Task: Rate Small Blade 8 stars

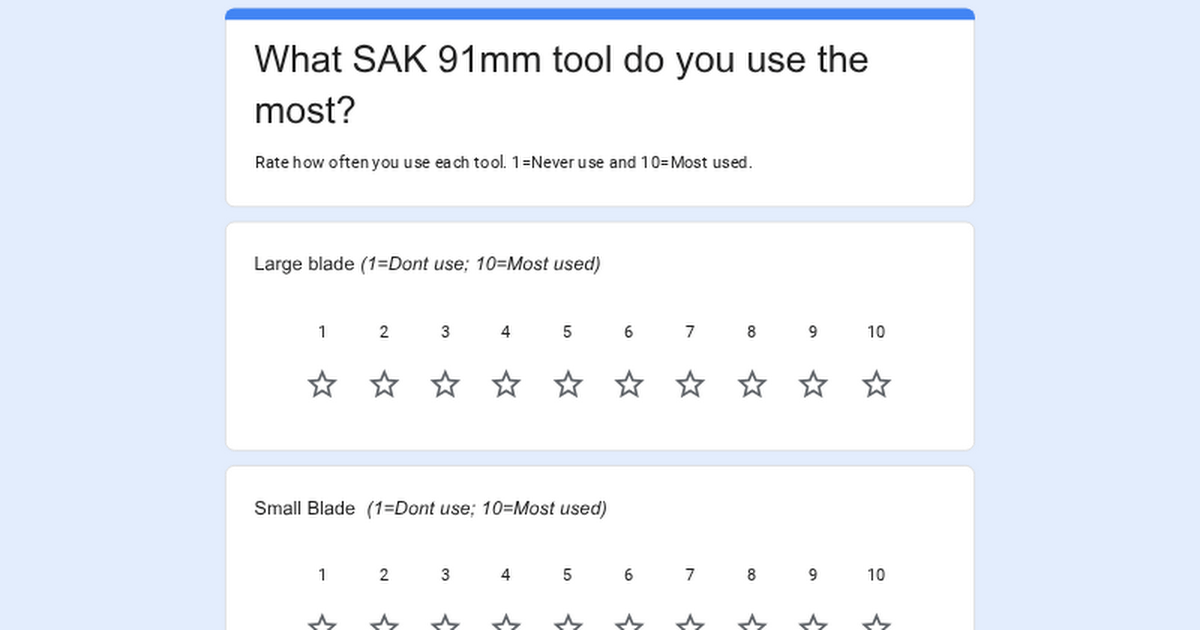Action: point(752,623)
